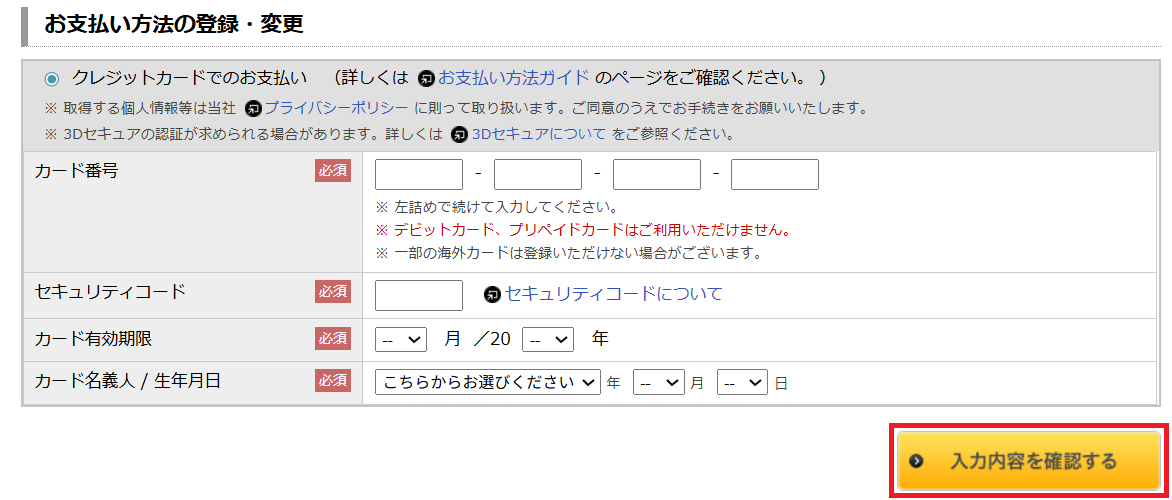The image size is (1172, 500).
Task: Click the fourth card number field
Action: pyautogui.click(x=775, y=175)
